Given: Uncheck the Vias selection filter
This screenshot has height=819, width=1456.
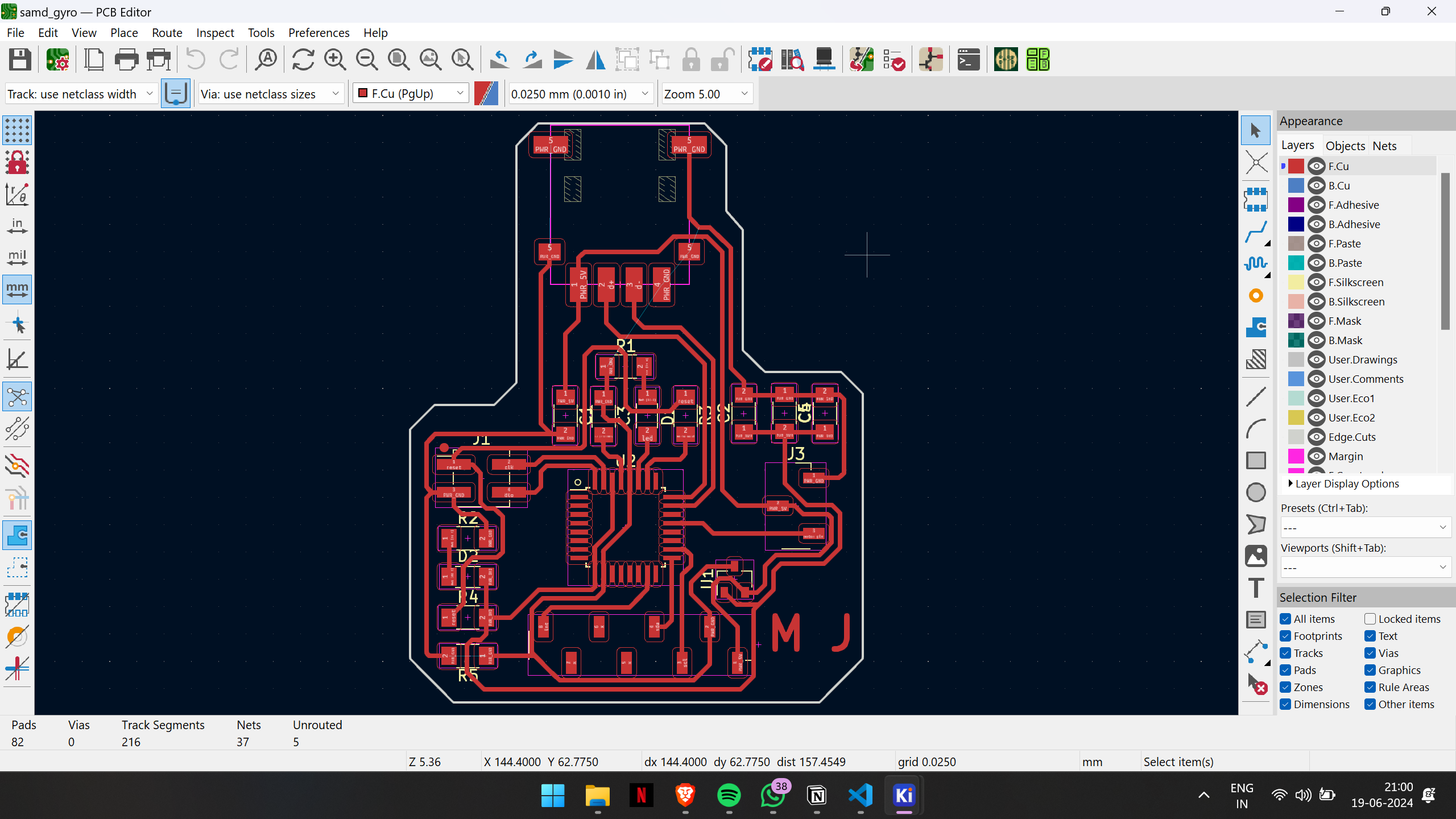Looking at the screenshot, I should pos(1370,653).
